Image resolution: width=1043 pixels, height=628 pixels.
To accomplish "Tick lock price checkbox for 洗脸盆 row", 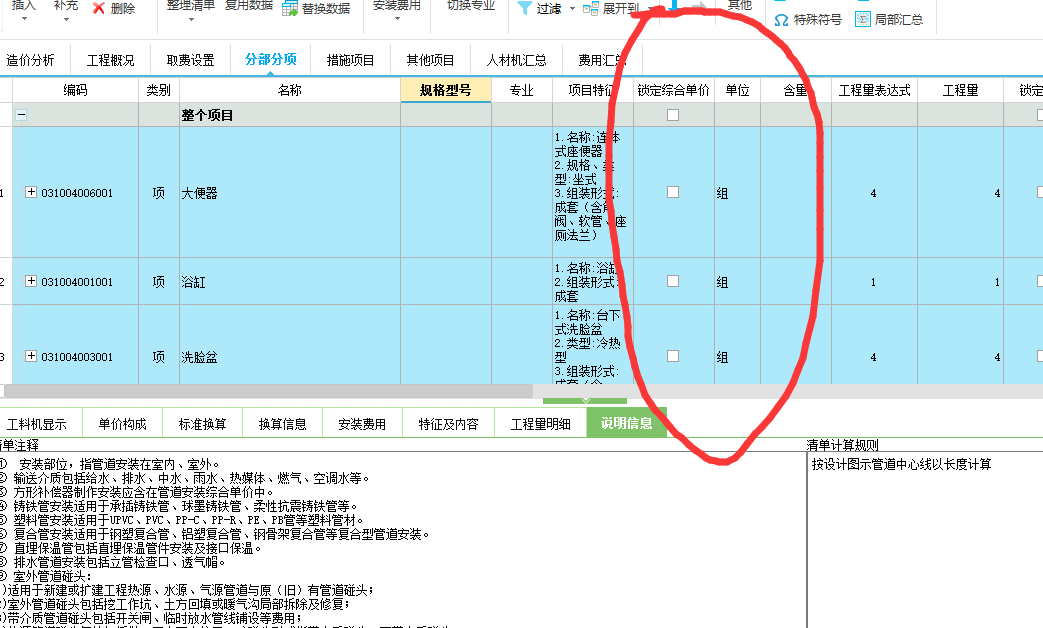I will [673, 356].
